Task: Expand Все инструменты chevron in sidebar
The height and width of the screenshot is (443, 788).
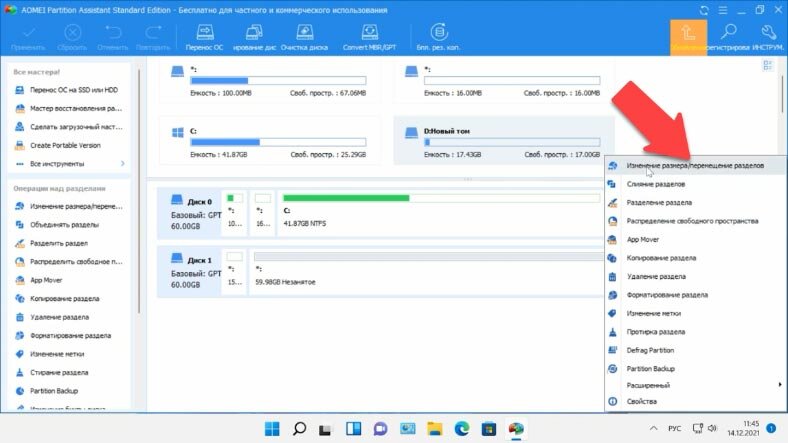Action: point(123,164)
